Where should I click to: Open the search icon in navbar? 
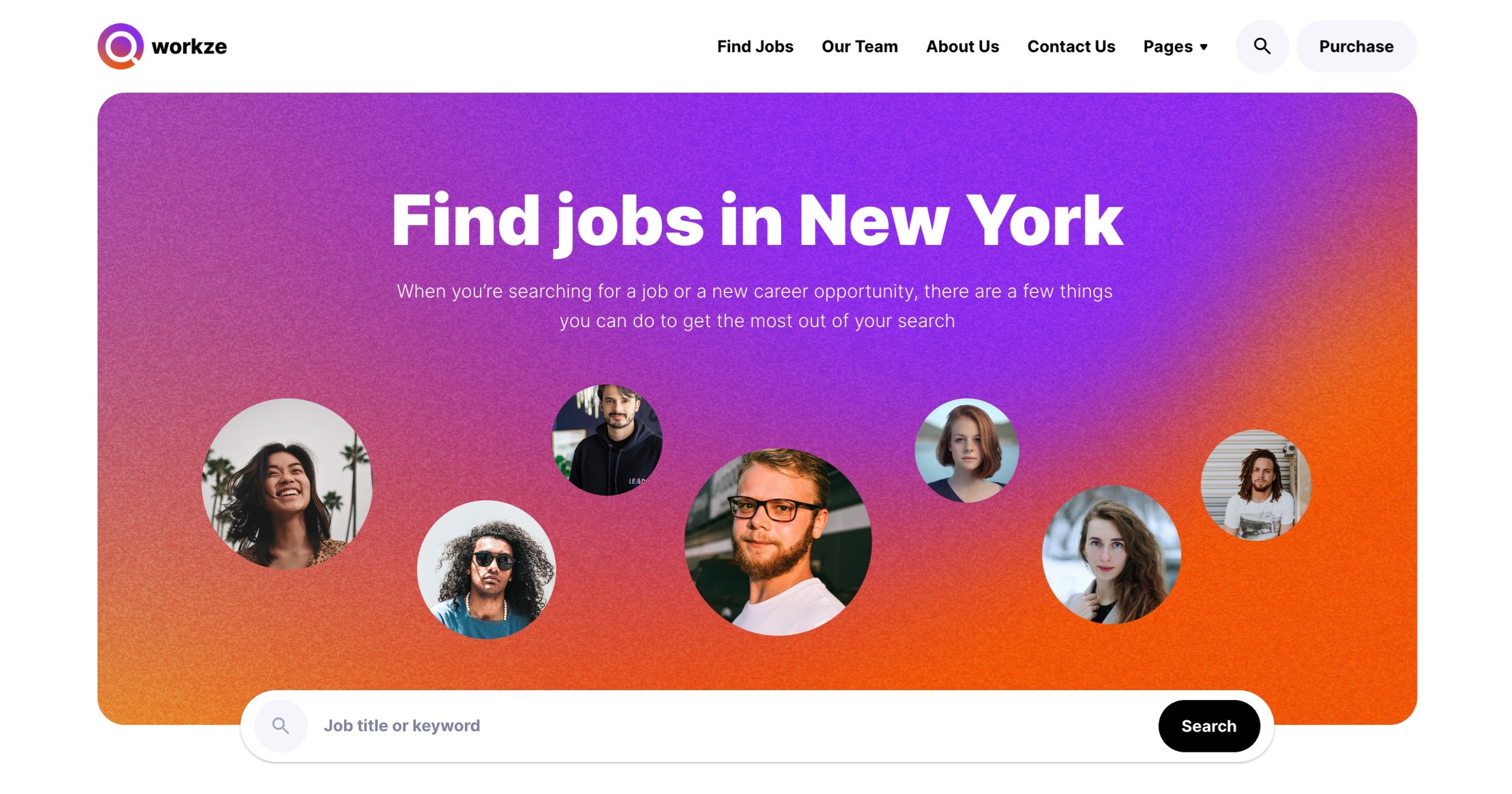click(1260, 45)
